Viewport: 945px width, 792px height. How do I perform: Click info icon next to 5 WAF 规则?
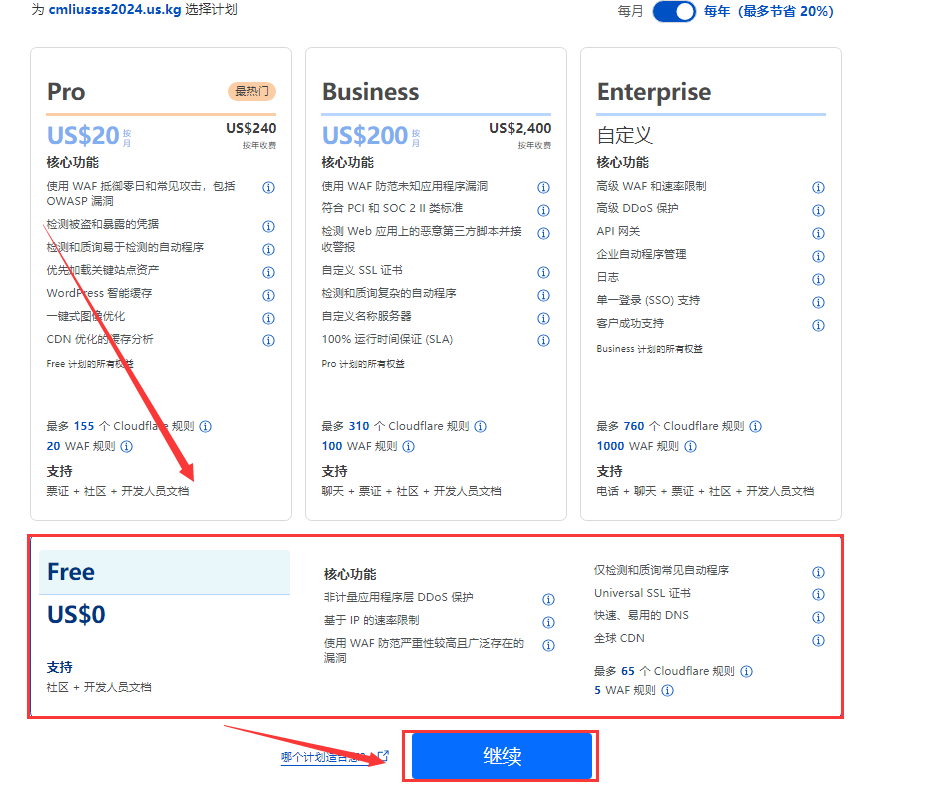coord(667,691)
